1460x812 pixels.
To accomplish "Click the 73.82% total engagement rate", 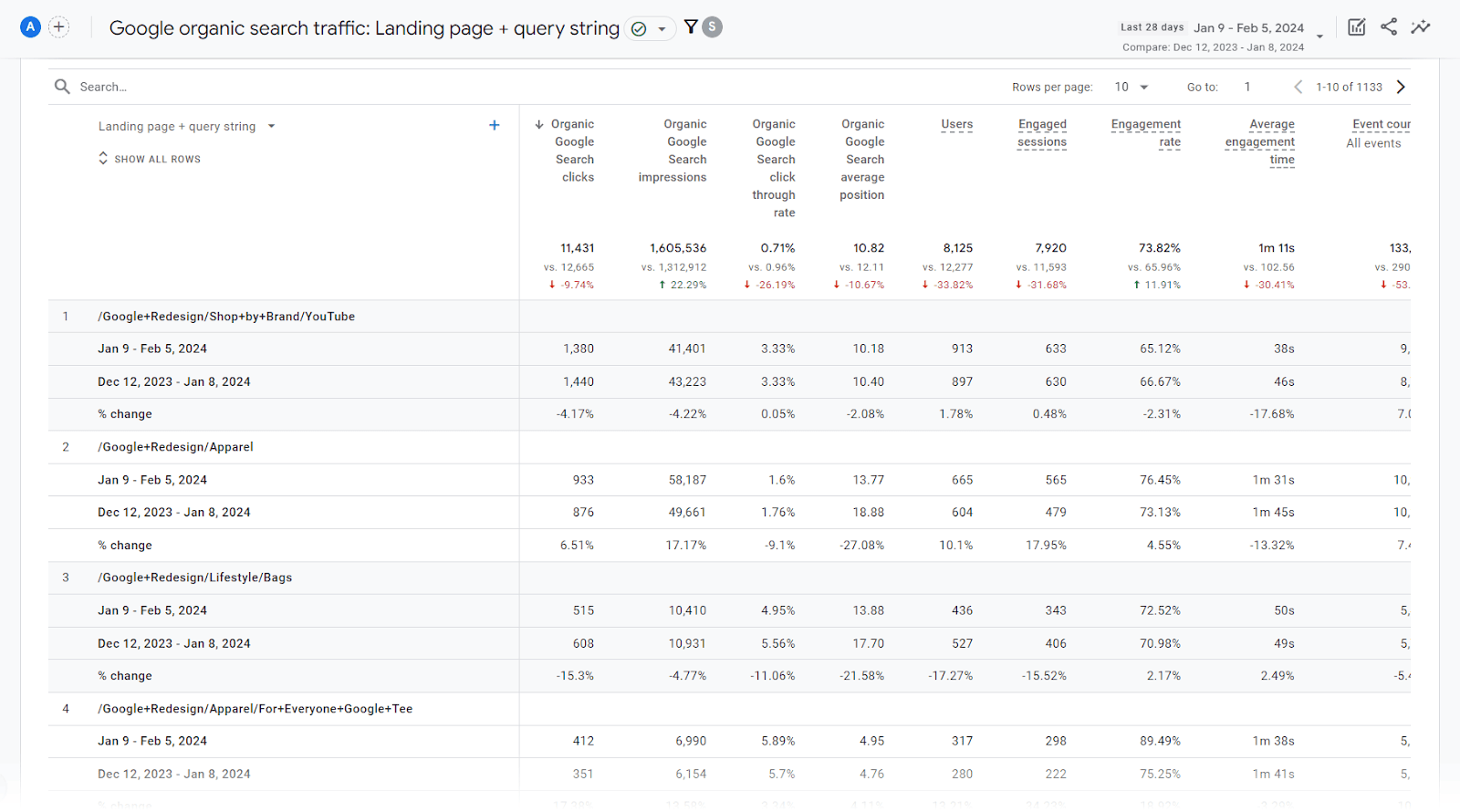I will tap(1160, 248).
